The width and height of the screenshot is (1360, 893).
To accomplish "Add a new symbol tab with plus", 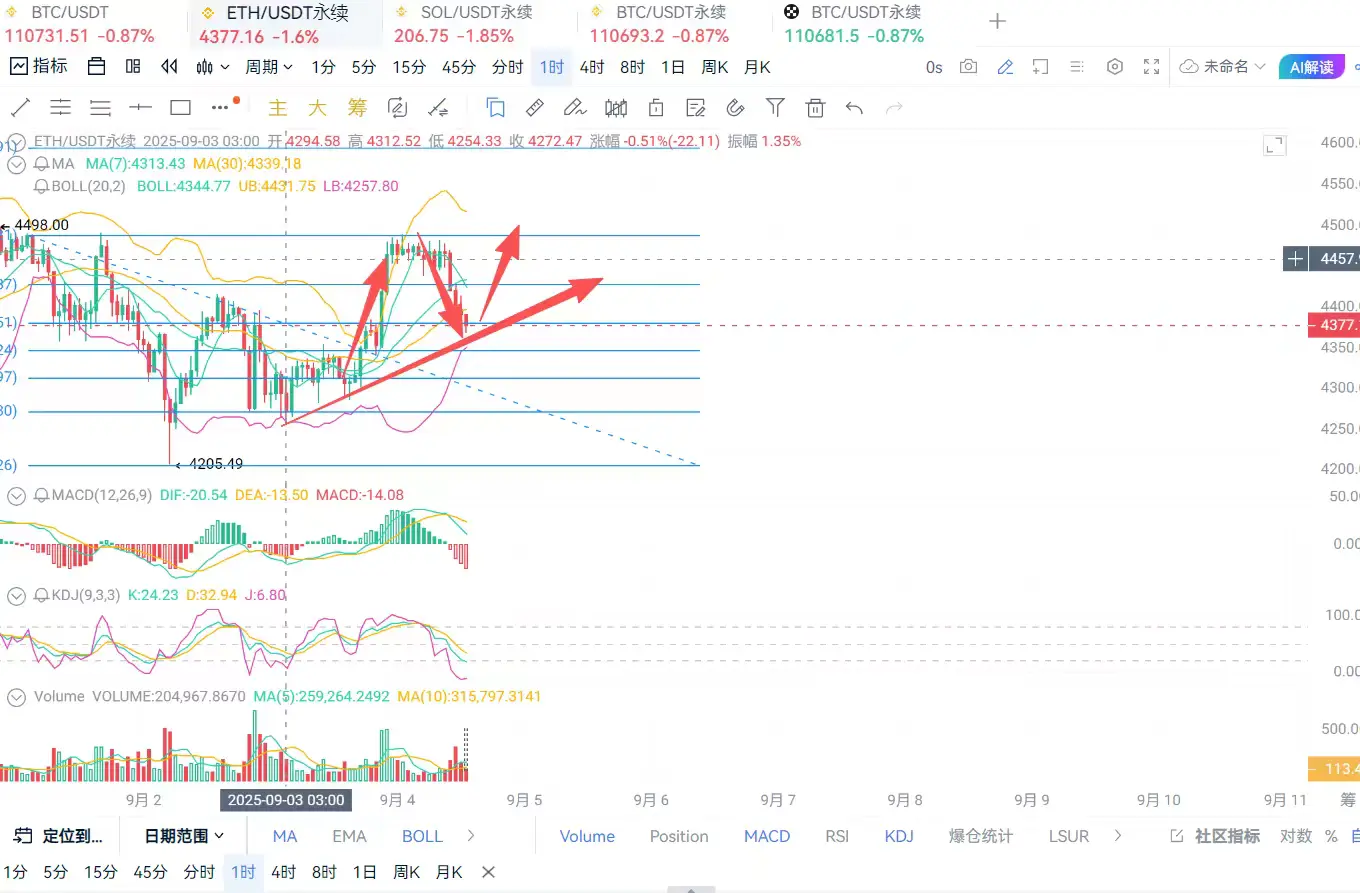I will click(x=997, y=22).
